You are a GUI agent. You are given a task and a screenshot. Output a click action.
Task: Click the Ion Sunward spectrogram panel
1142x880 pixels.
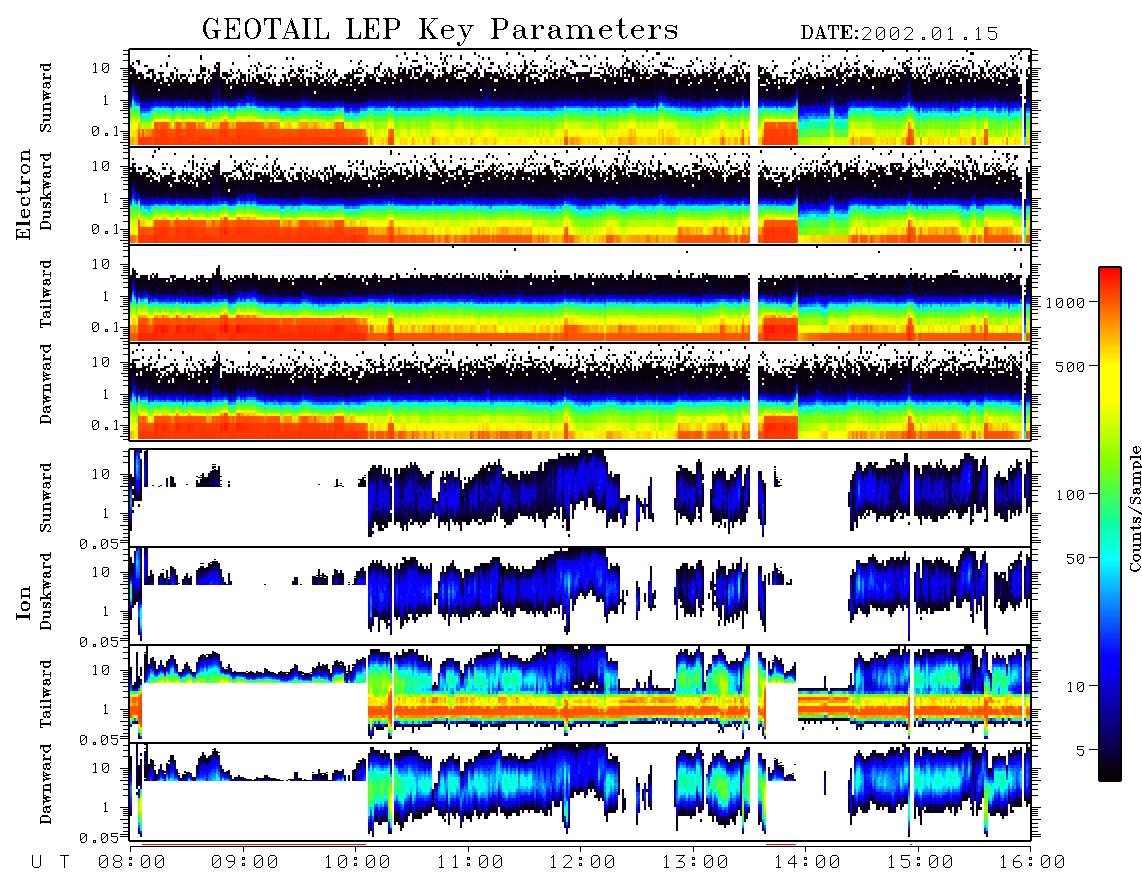tap(580, 498)
